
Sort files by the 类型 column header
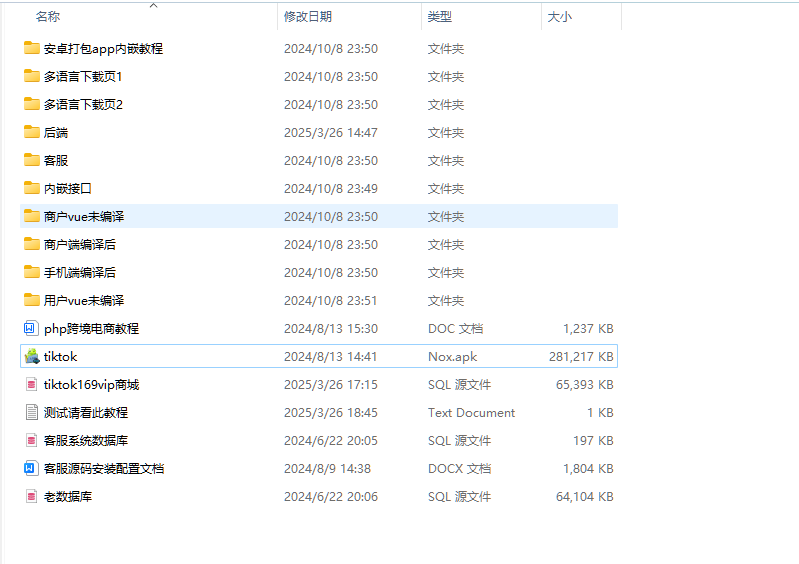(439, 17)
